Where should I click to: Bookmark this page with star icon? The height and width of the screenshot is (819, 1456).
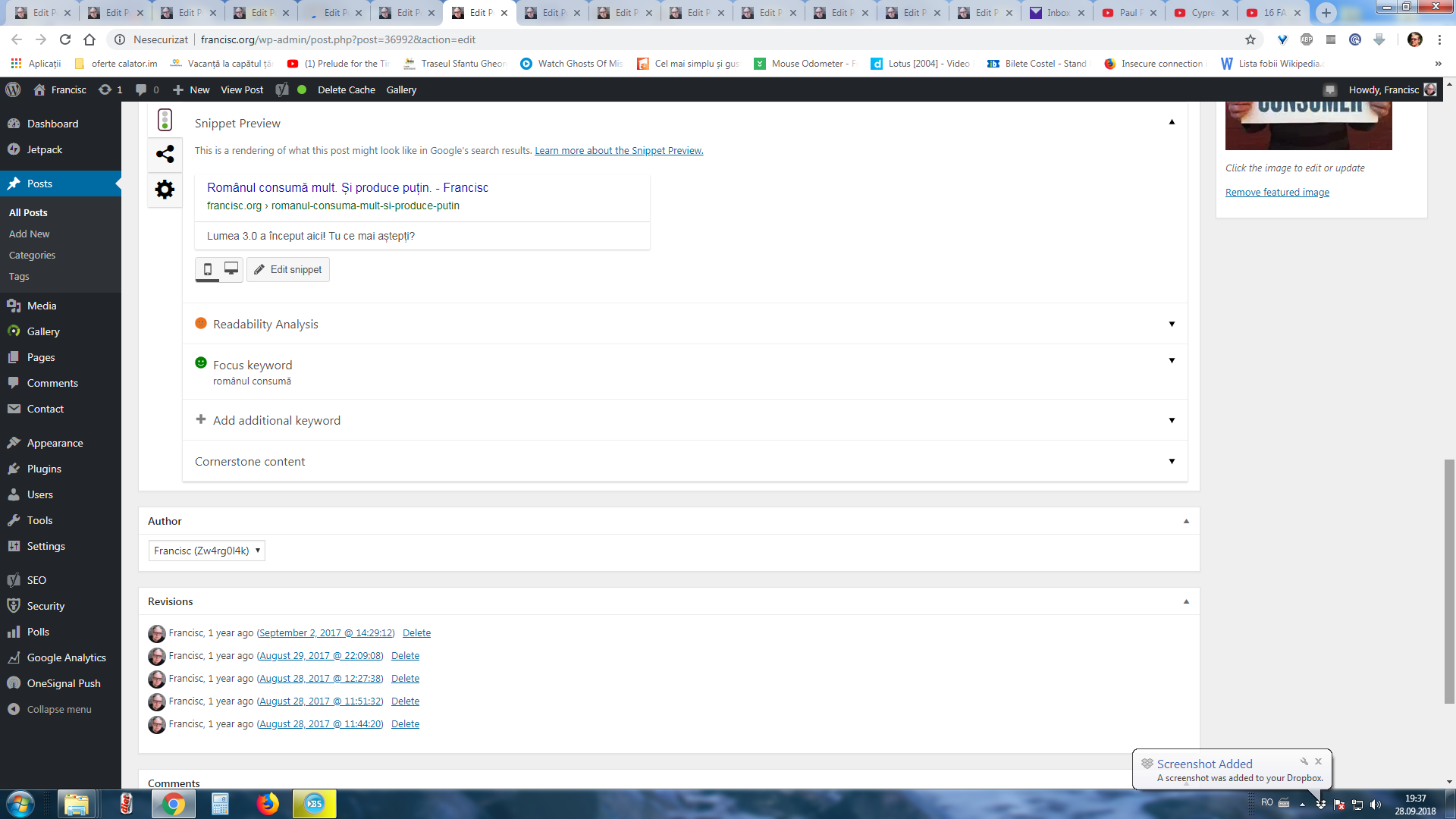pyautogui.click(x=1250, y=39)
